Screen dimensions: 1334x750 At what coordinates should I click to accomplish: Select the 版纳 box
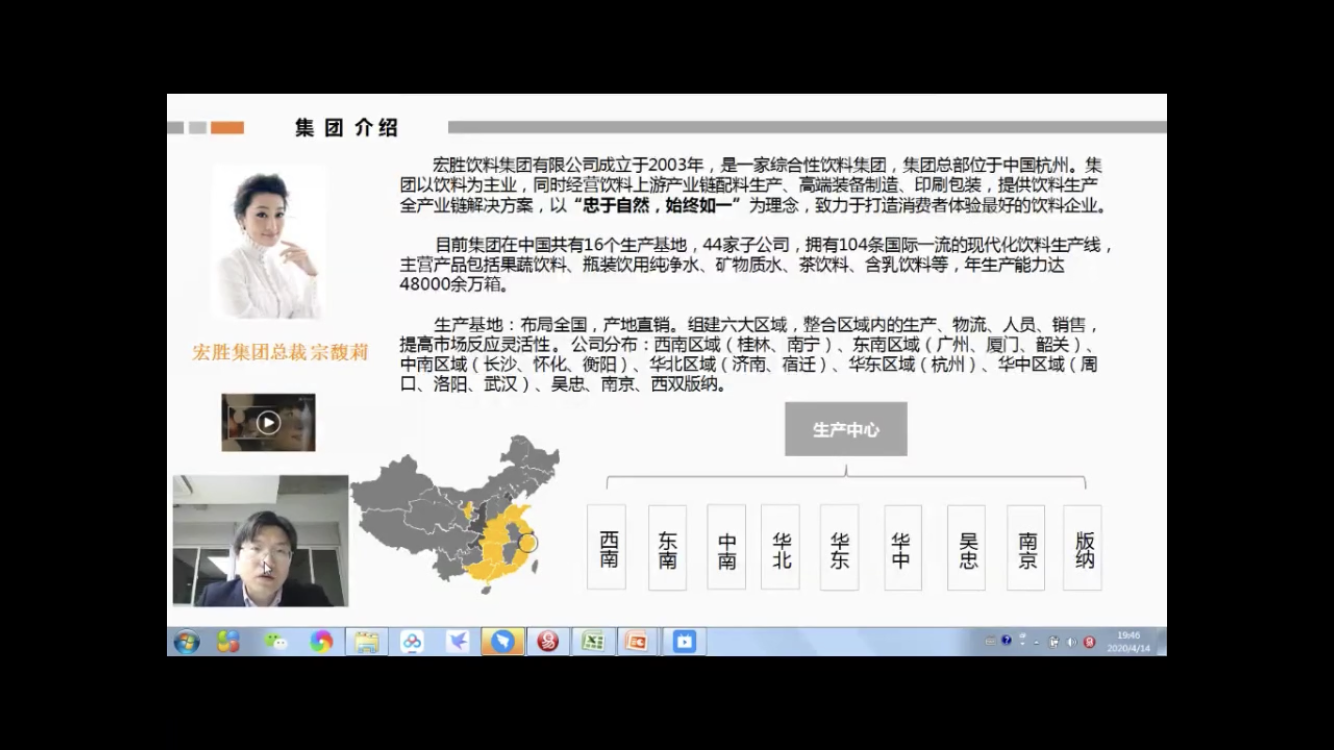coord(1083,547)
